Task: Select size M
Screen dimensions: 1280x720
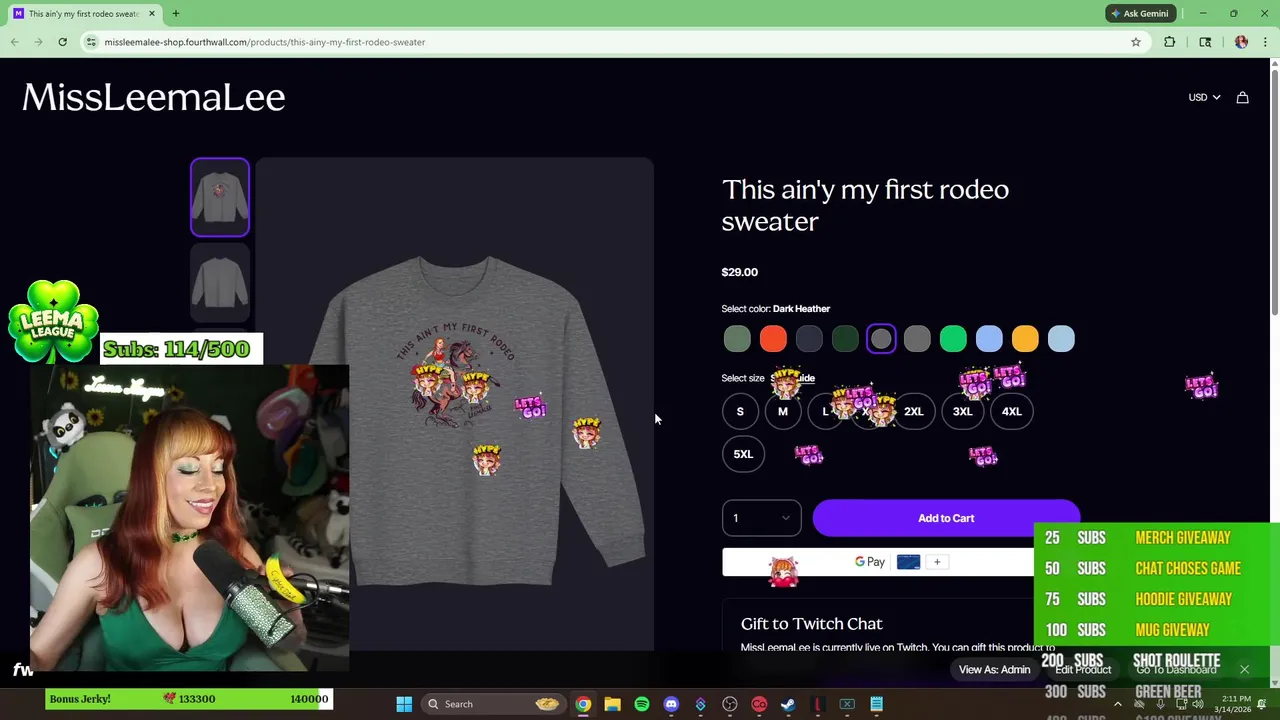Action: pos(783,411)
